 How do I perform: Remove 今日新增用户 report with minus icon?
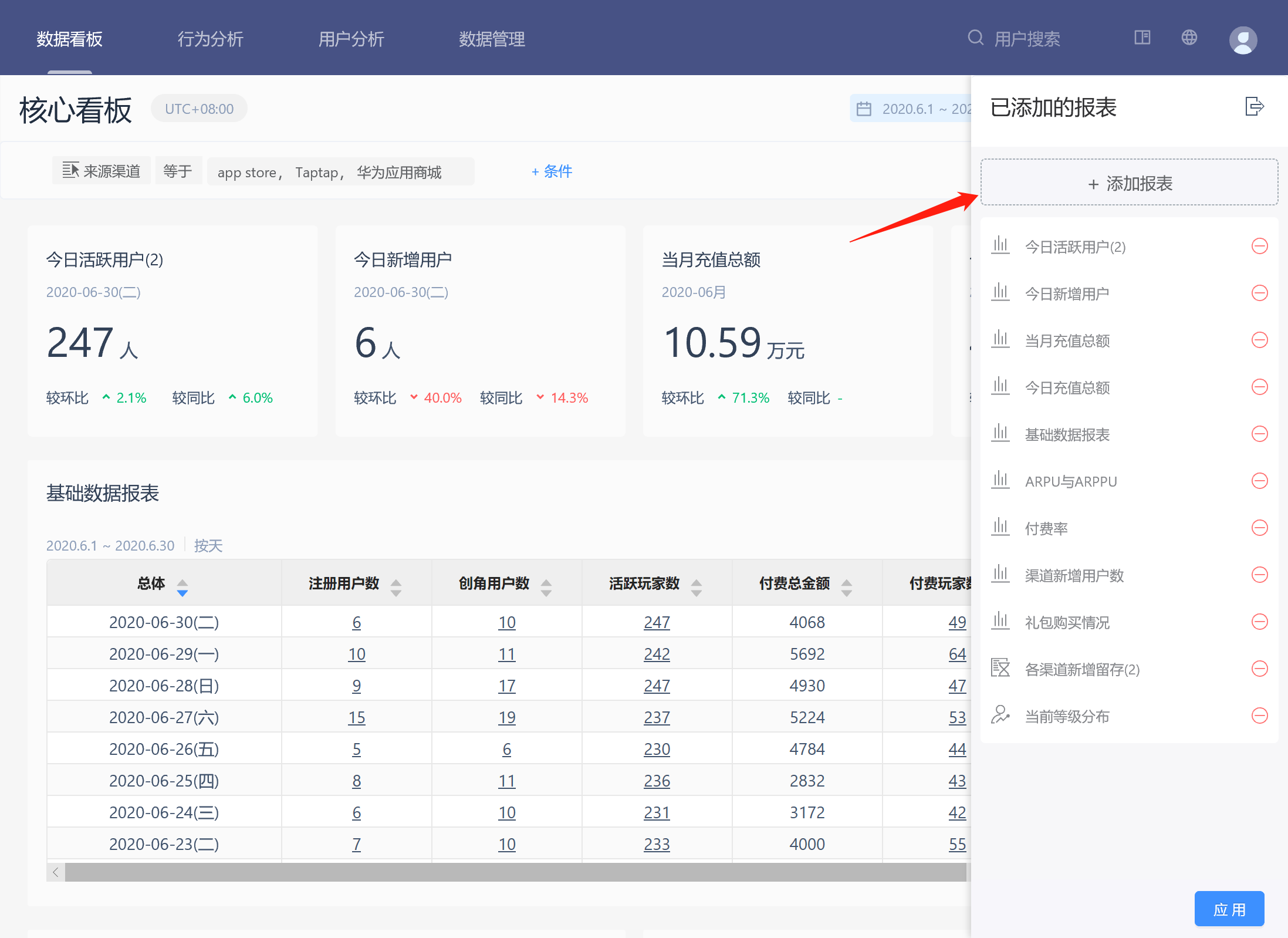click(x=1259, y=293)
